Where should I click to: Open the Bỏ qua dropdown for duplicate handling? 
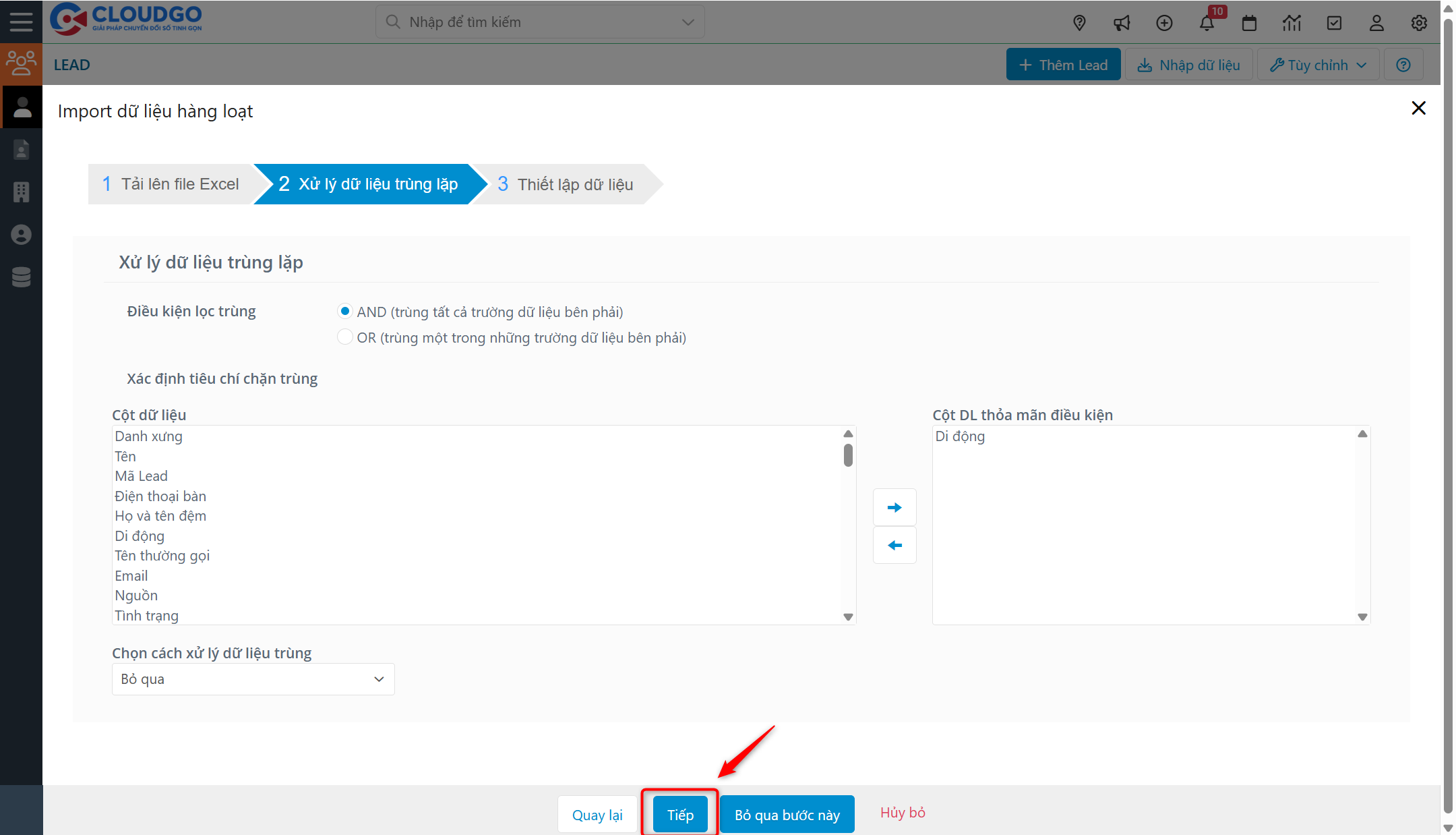pyautogui.click(x=253, y=679)
